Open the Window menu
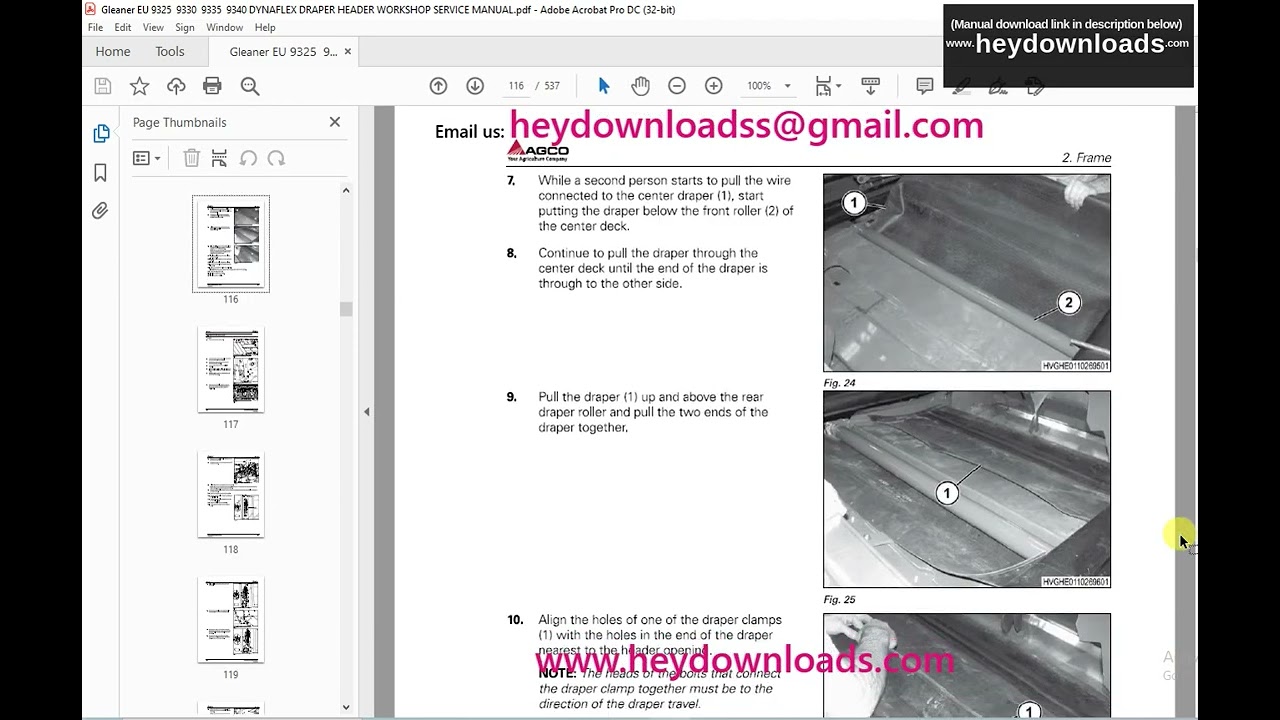Image resolution: width=1280 pixels, height=720 pixels. click(x=225, y=28)
